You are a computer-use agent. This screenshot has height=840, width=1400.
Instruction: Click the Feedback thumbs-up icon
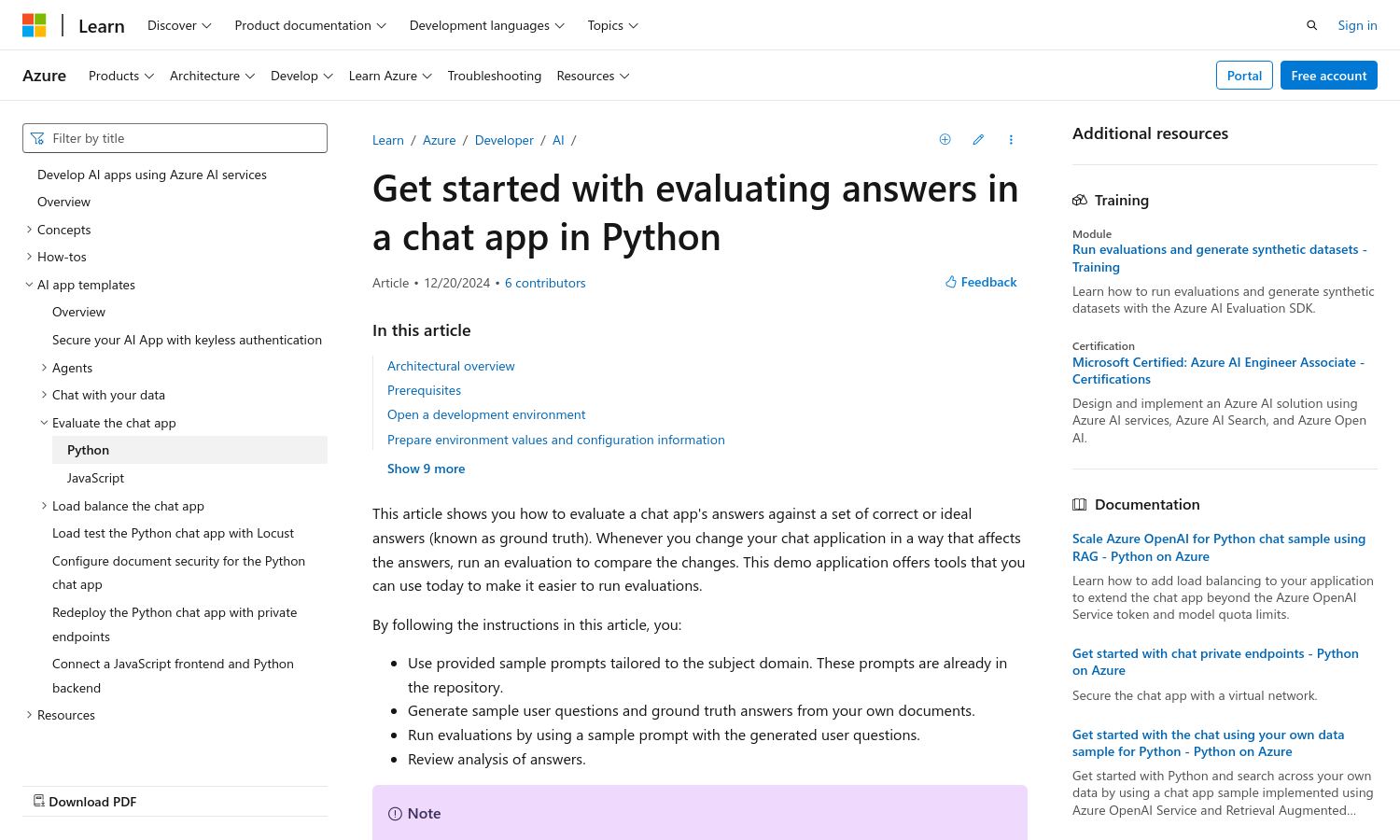(x=950, y=282)
